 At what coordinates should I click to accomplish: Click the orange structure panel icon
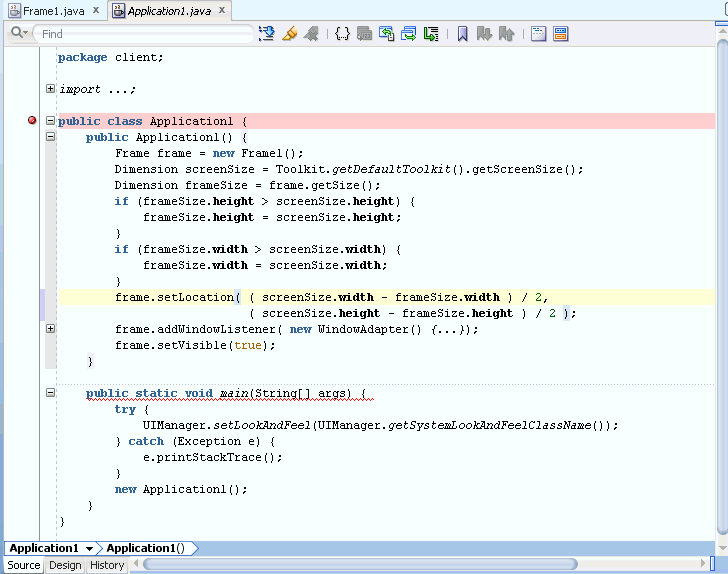pyautogui.click(x=560, y=33)
